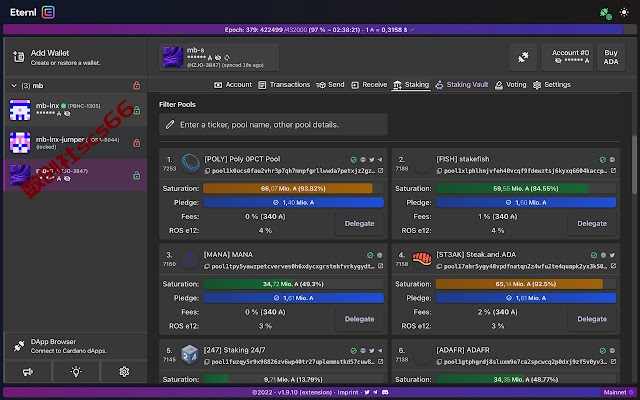Select the Staking tab
The height and width of the screenshot is (400, 640).
tap(411, 85)
